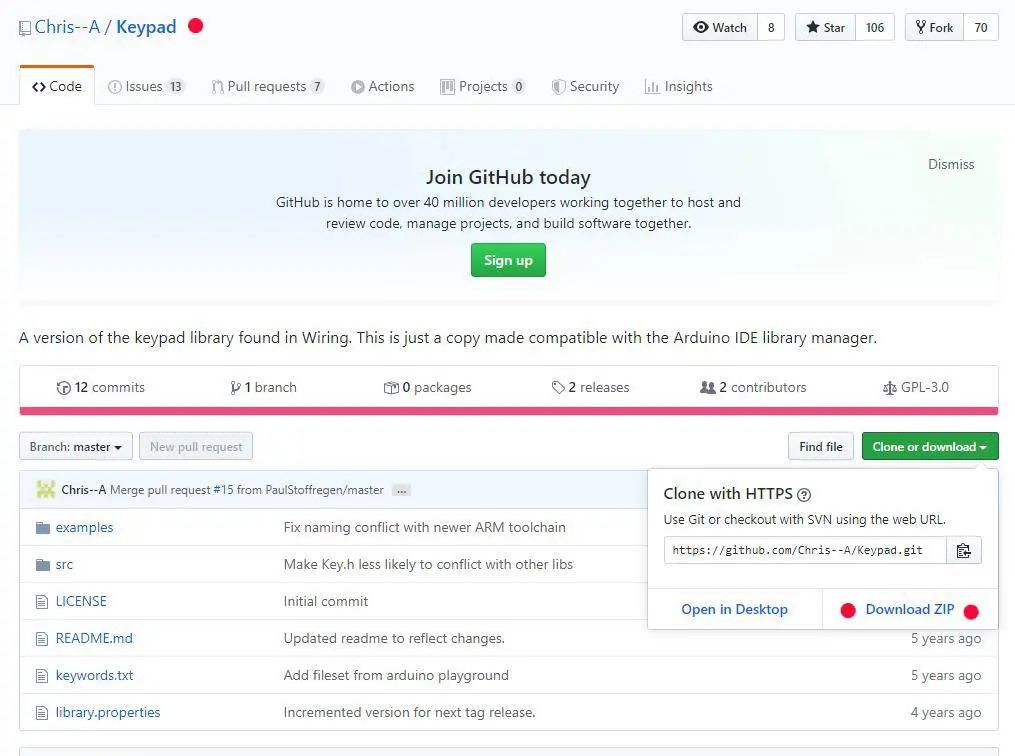Open the Keypad repository link
The height and width of the screenshot is (756, 1015).
(146, 27)
